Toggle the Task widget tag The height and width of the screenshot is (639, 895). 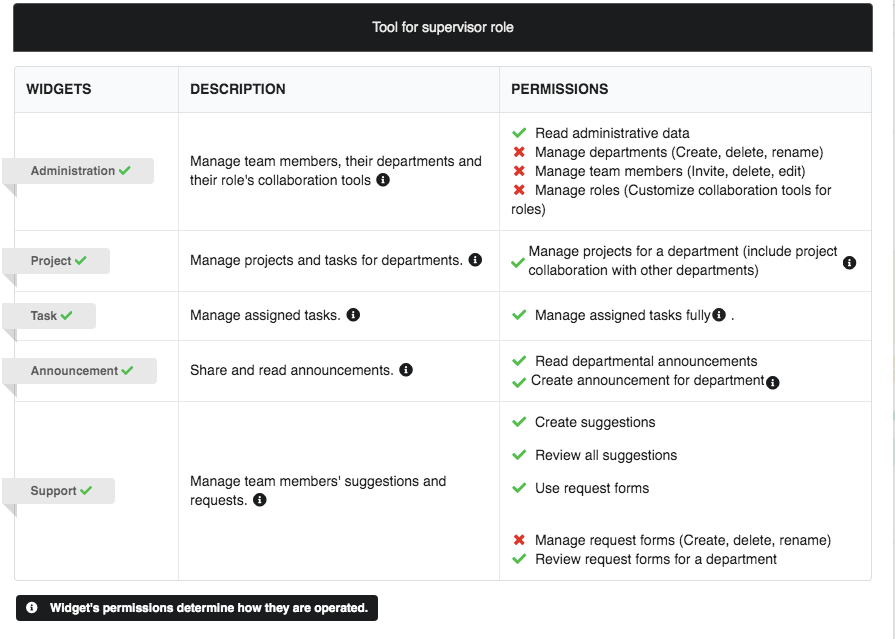pyautogui.click(x=51, y=316)
